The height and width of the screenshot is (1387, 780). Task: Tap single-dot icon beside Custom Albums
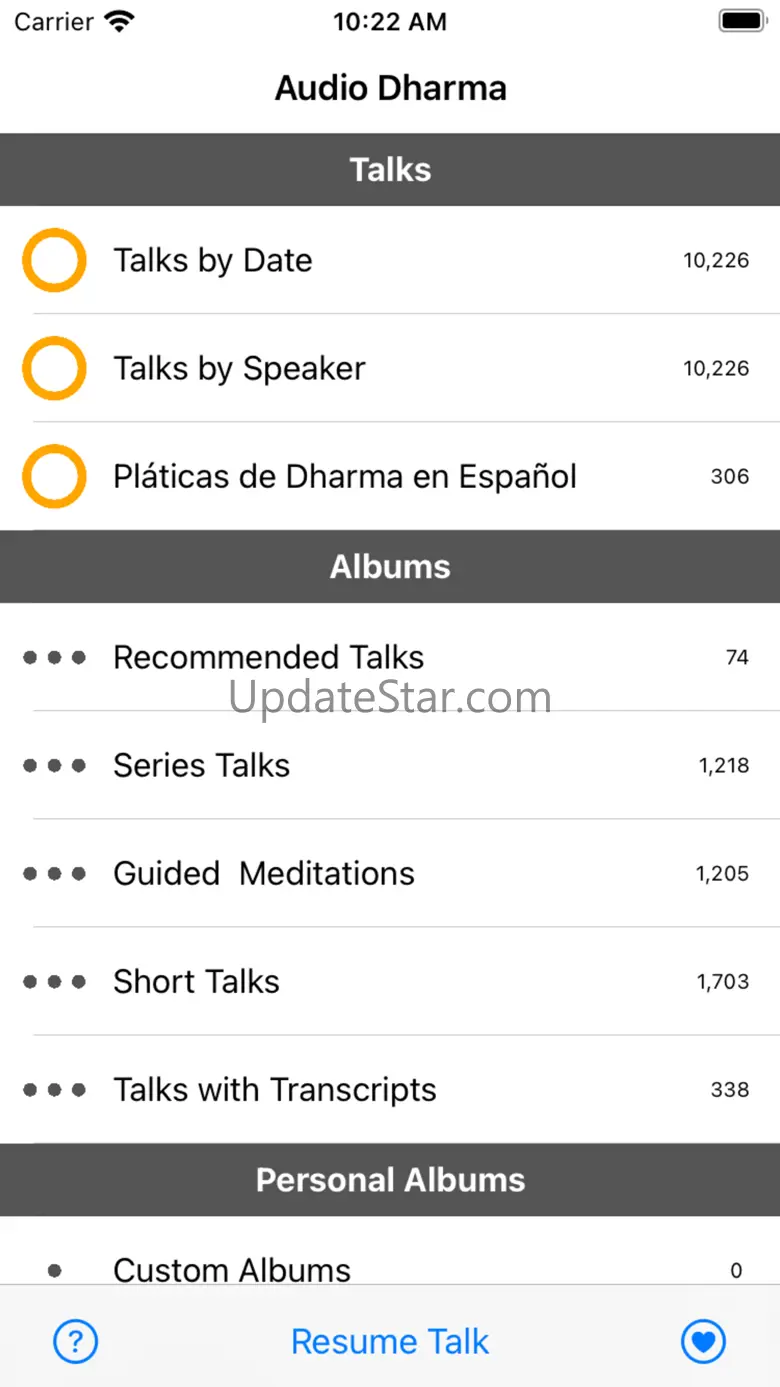[54, 1270]
